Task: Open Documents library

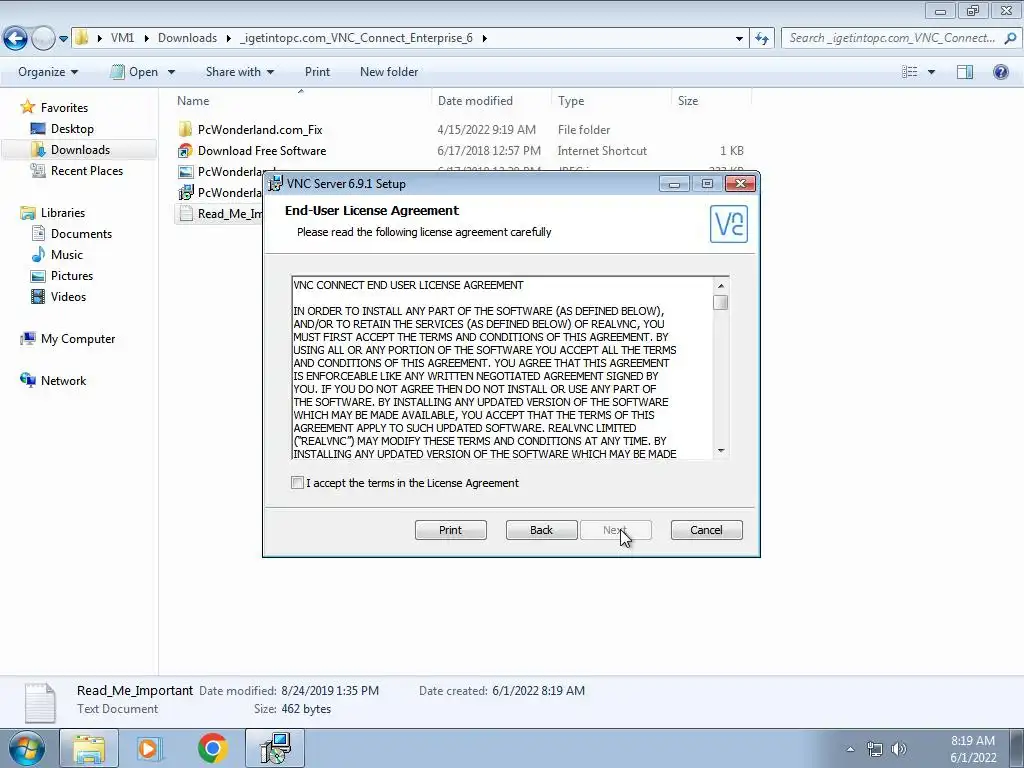Action: click(x=82, y=233)
